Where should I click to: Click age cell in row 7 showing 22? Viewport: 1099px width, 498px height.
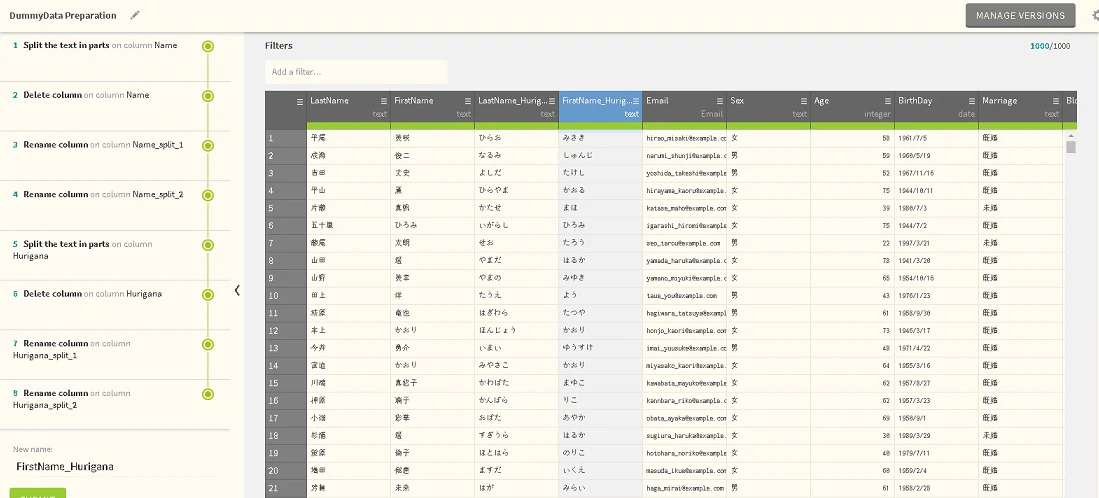point(852,244)
